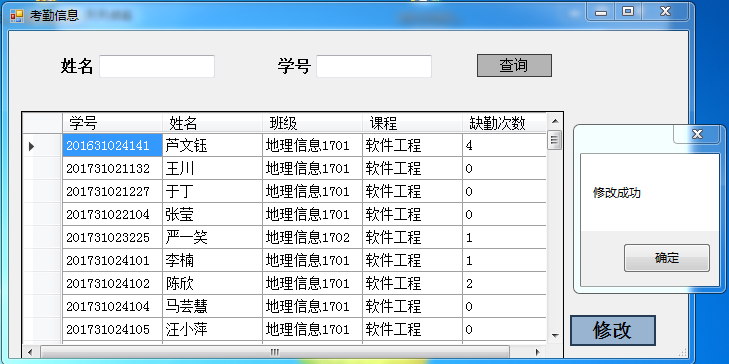The width and height of the screenshot is (729, 364).
Task: Select cell 201631024141
Action: 113,146
